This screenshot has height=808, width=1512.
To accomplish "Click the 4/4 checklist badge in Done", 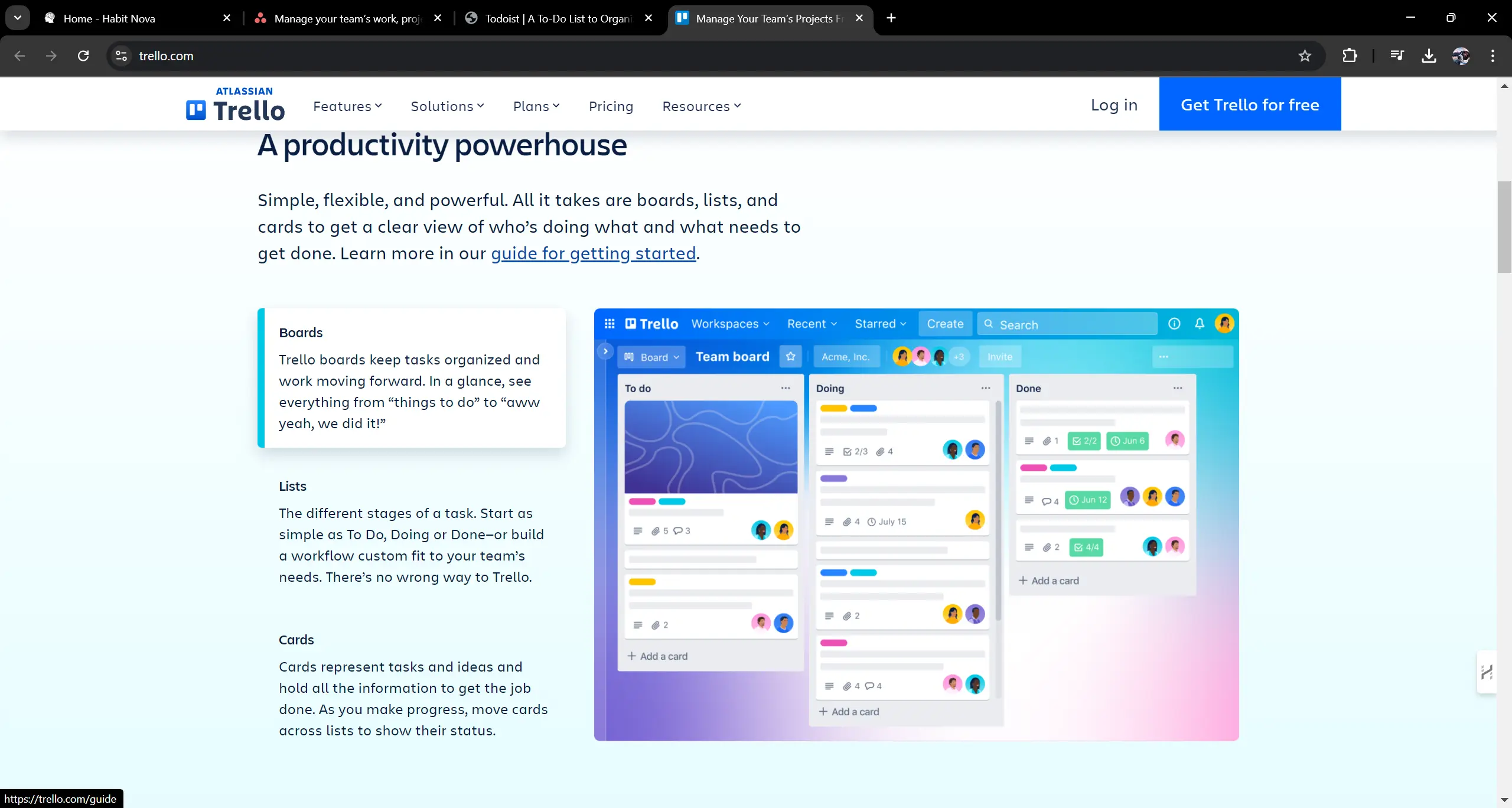I will pyautogui.click(x=1086, y=547).
